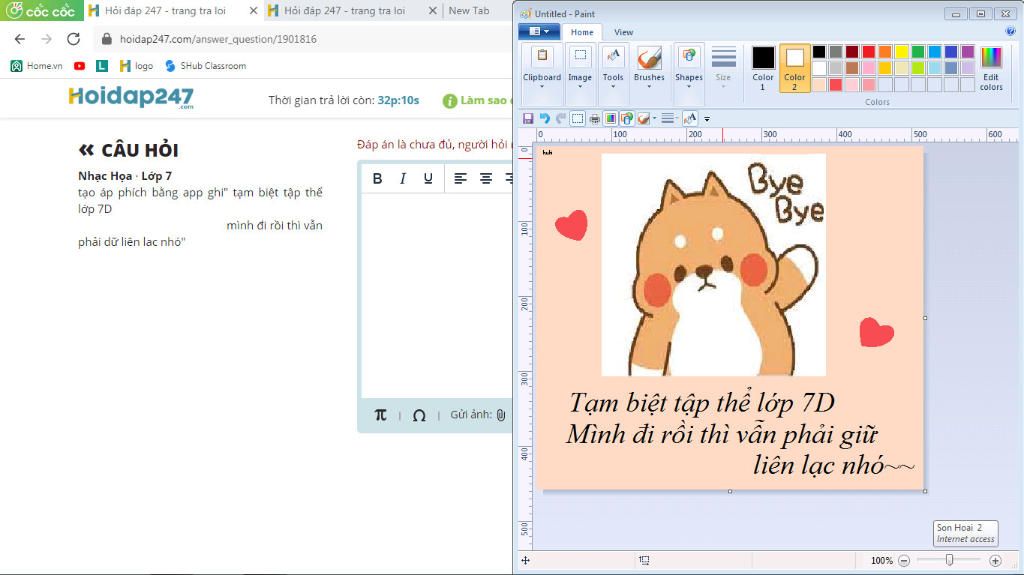Pick the black palette color
Image resolution: width=1024 pixels, height=575 pixels.
click(x=819, y=52)
